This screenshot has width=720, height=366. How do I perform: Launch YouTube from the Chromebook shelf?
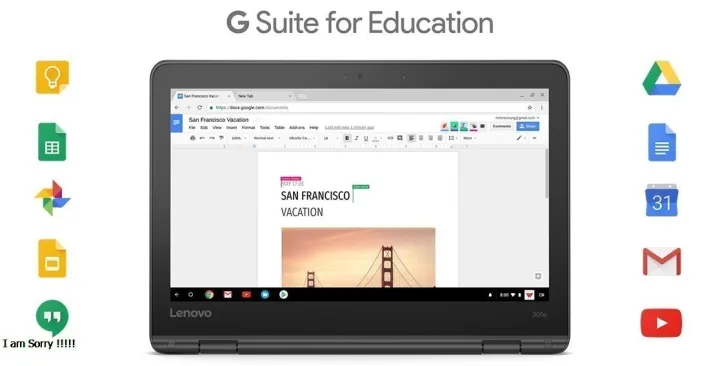pyautogui.click(x=247, y=295)
